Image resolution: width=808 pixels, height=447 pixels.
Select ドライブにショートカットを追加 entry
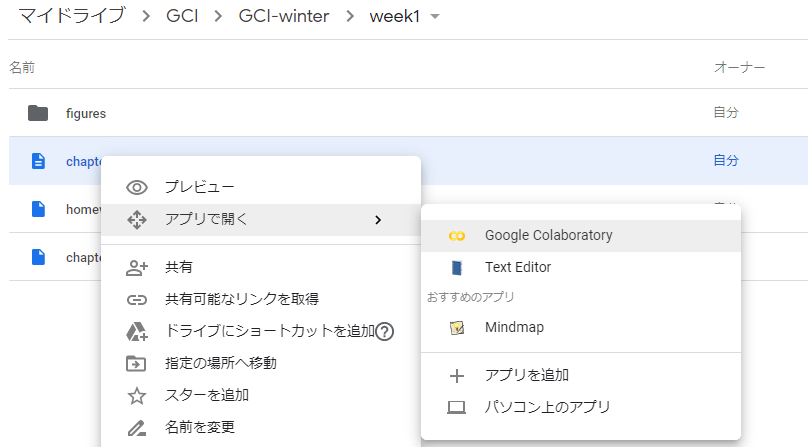coord(261,331)
